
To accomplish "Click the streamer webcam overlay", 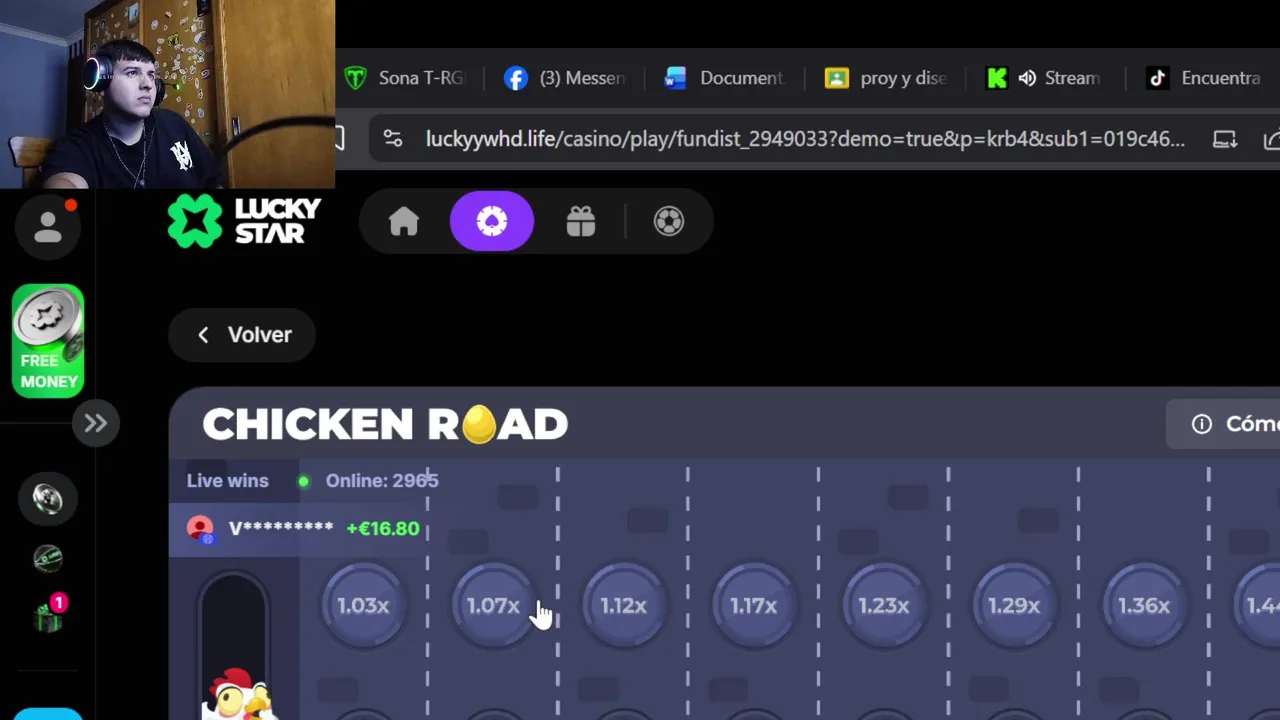I will (167, 94).
